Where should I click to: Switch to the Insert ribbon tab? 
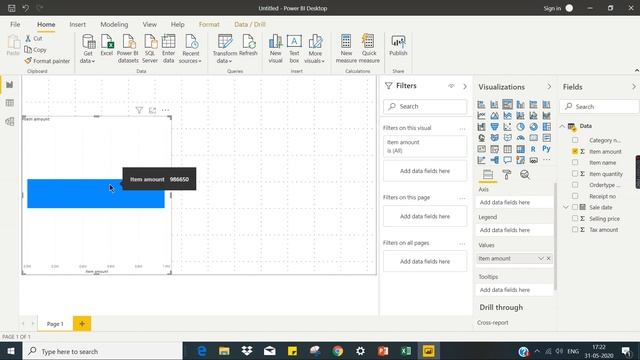[78, 24]
